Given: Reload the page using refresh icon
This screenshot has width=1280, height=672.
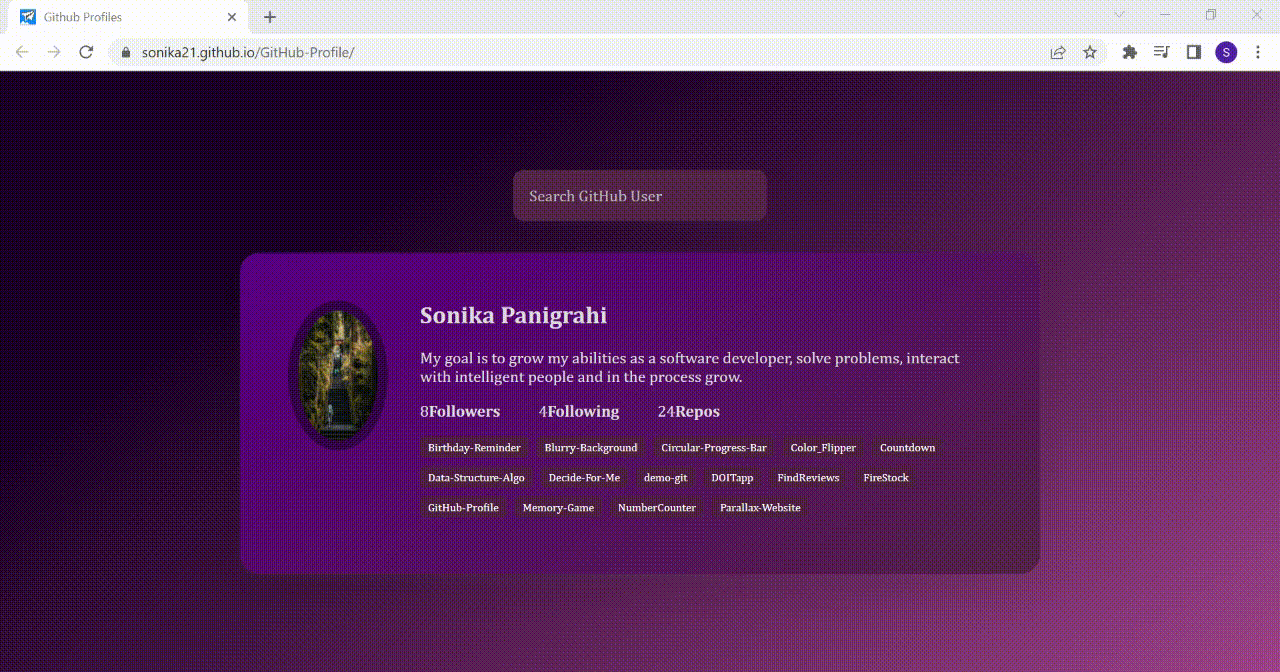Looking at the screenshot, I should [x=86, y=52].
